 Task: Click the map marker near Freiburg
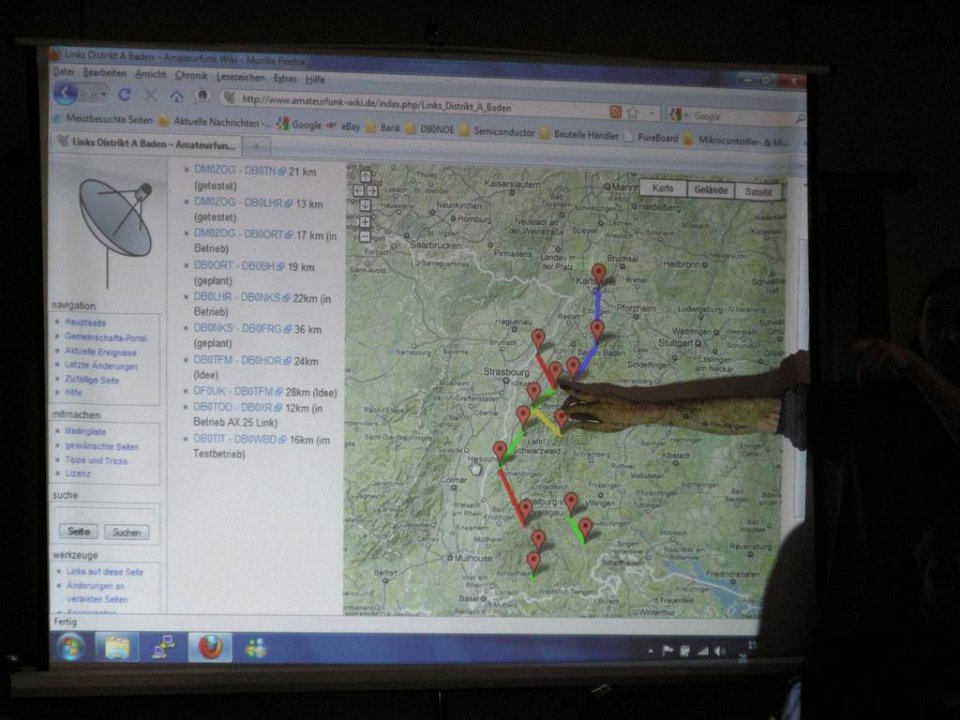525,510
